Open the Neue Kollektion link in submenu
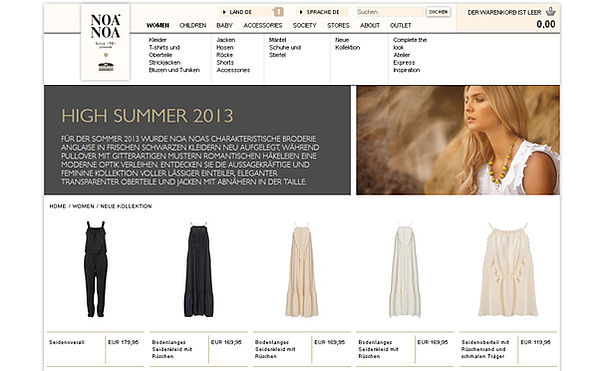The image size is (613, 371). click(348, 44)
